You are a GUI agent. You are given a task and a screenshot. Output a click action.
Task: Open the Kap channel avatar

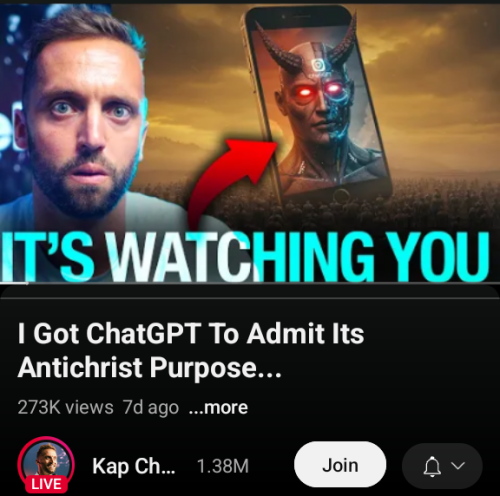[x=46, y=465]
